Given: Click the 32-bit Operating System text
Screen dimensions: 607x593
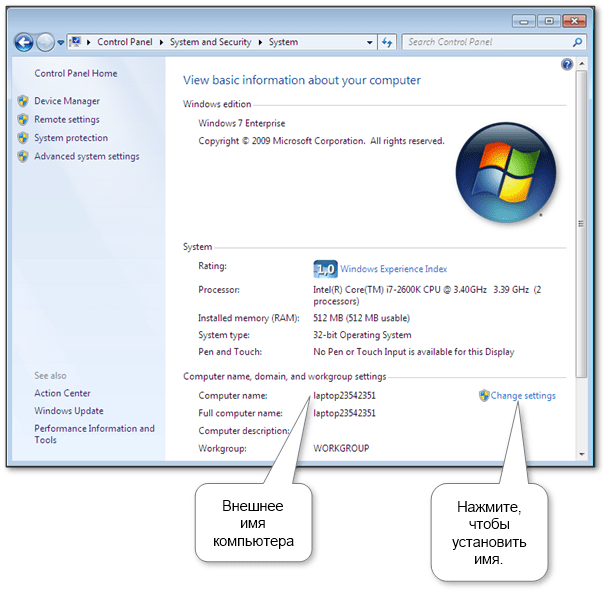Looking at the screenshot, I should click(x=362, y=335).
